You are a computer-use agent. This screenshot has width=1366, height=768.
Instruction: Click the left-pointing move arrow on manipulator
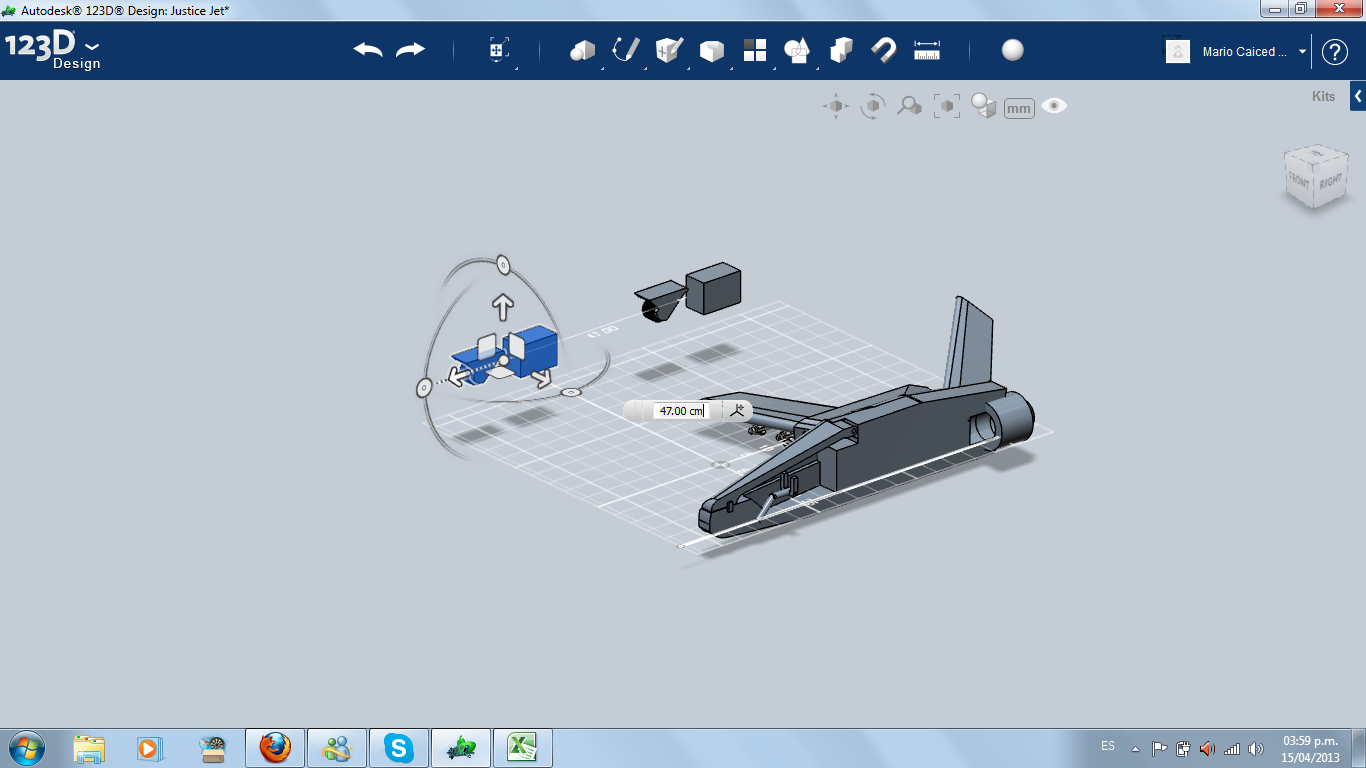pos(460,377)
